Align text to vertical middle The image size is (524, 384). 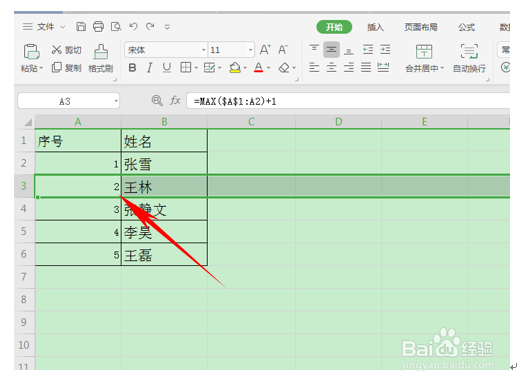[332, 49]
